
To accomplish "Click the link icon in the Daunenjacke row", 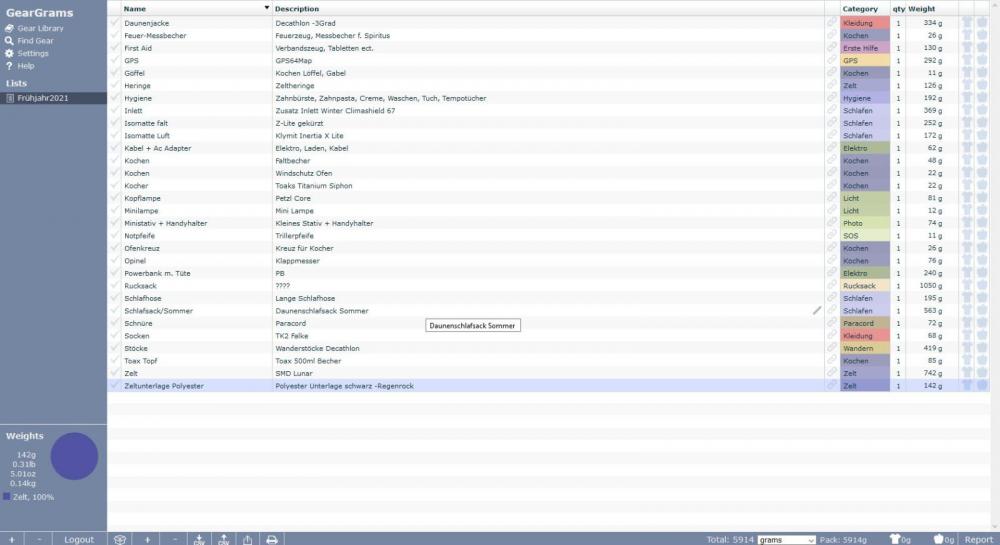I will (x=831, y=22).
